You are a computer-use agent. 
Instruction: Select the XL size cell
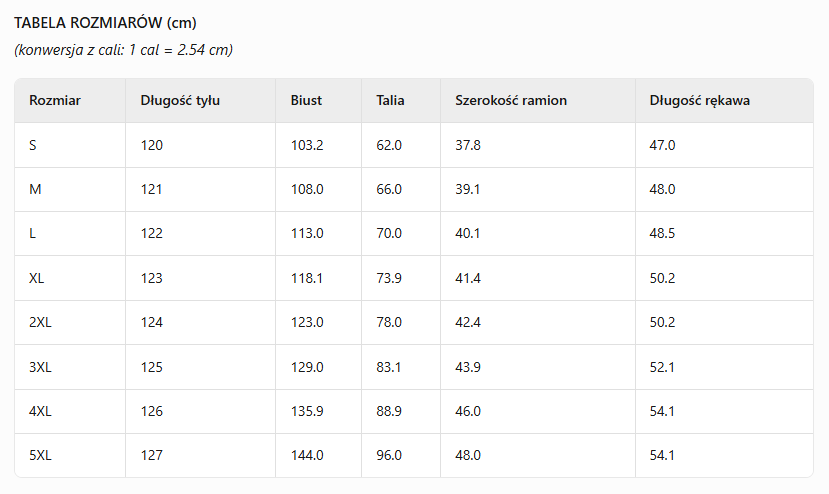tap(37, 278)
